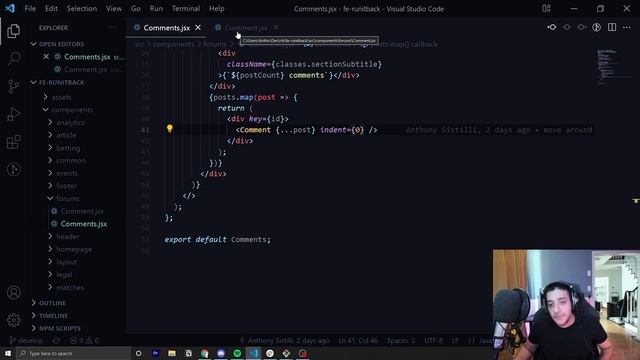This screenshot has height=360, width=640.
Task: Open the GitLens view in activity bar
Action: pos(13,169)
